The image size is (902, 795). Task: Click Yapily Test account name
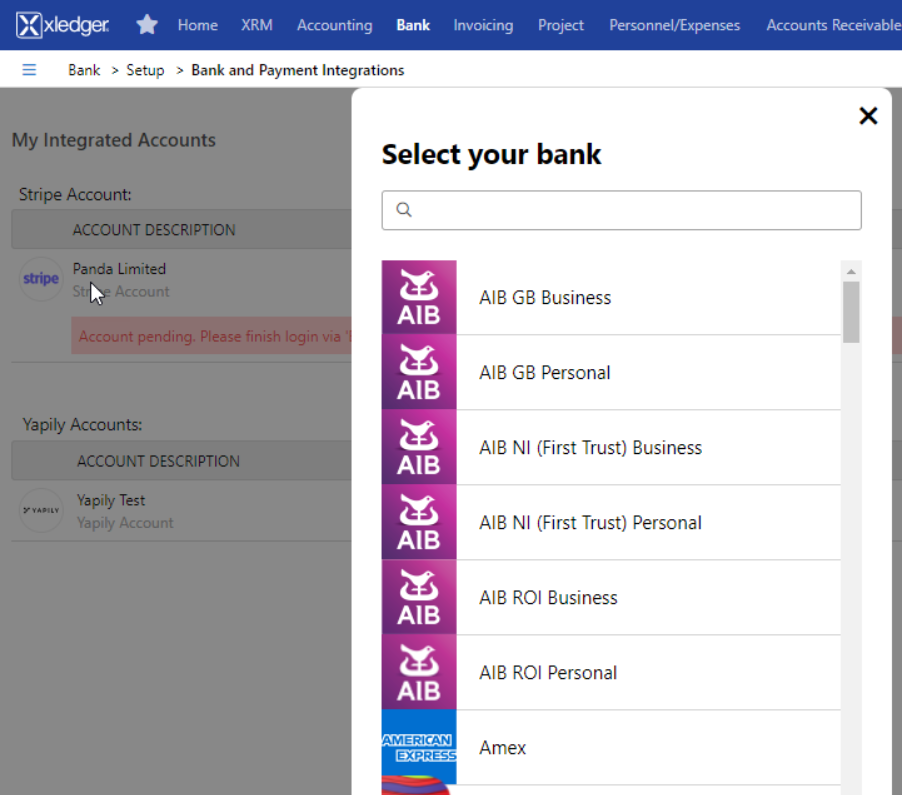tap(111, 500)
